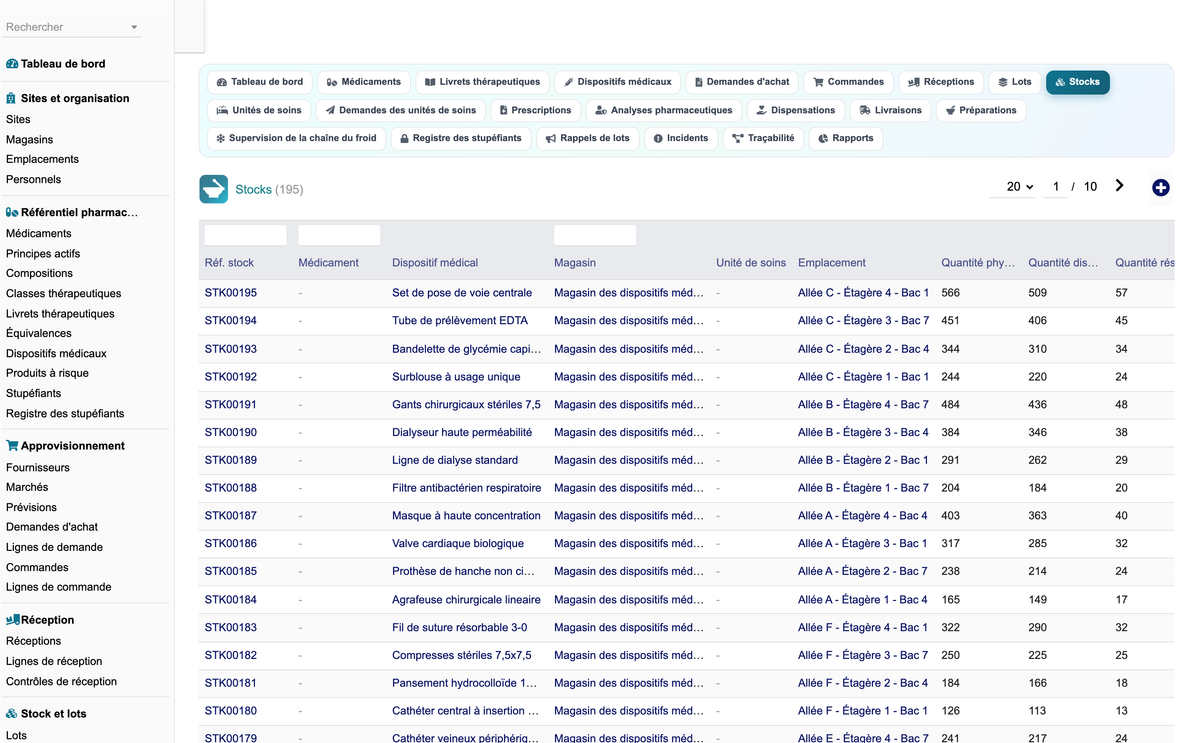Open Sites in sidebar
Image resolution: width=1200 pixels, height=743 pixels.
pyautogui.click(x=18, y=119)
